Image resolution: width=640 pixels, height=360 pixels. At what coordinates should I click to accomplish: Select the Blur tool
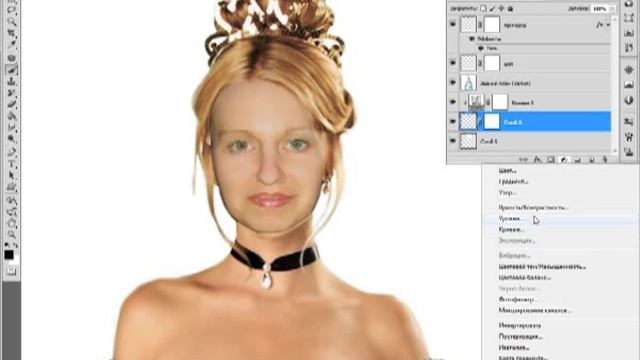[12, 127]
